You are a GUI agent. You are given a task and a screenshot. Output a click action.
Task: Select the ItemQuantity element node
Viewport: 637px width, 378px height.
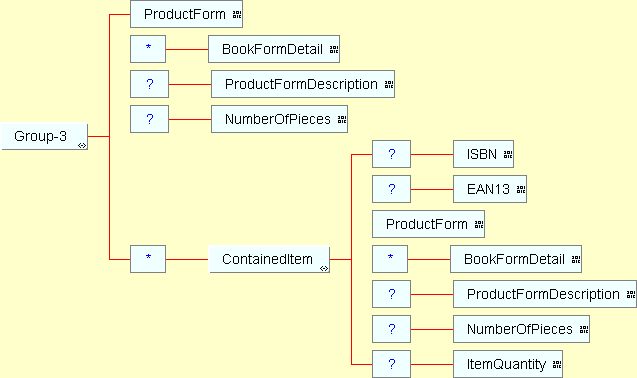[x=508, y=364]
